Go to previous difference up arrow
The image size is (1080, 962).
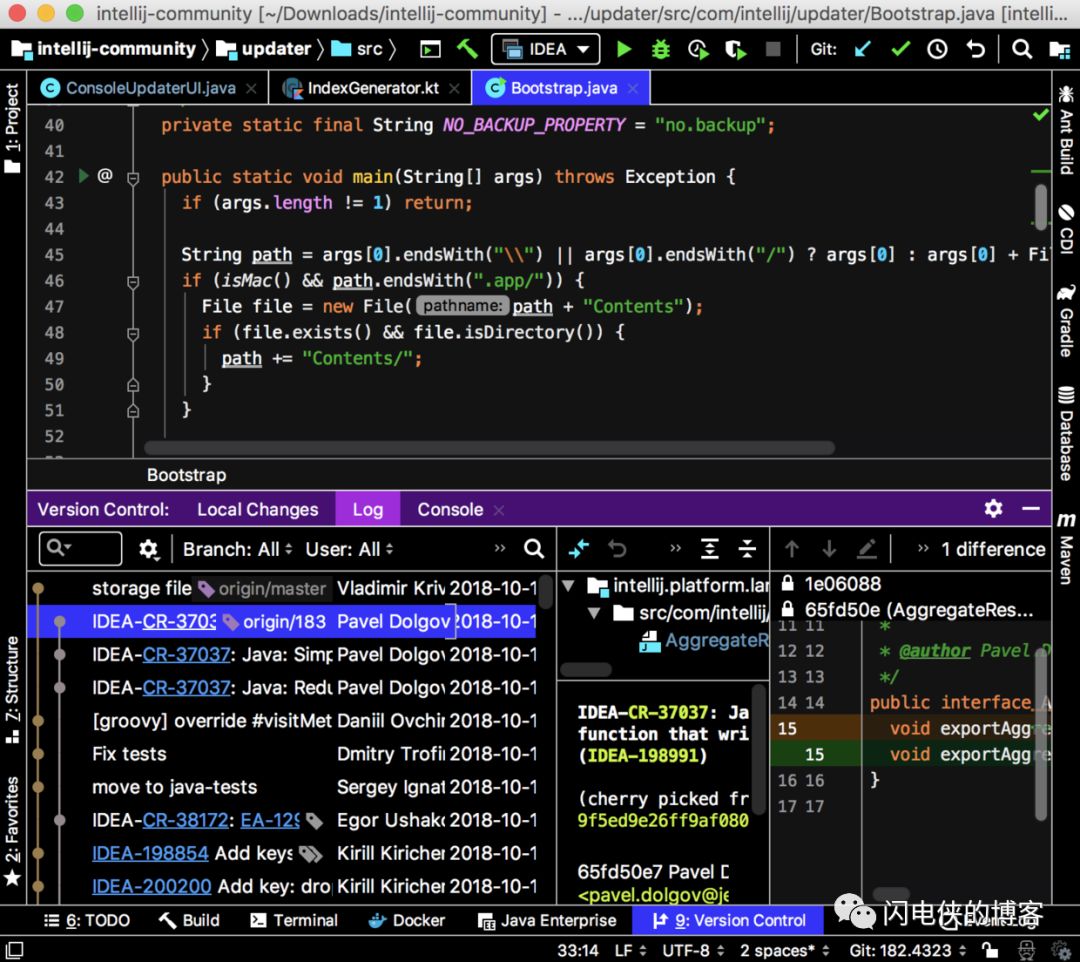click(791, 549)
